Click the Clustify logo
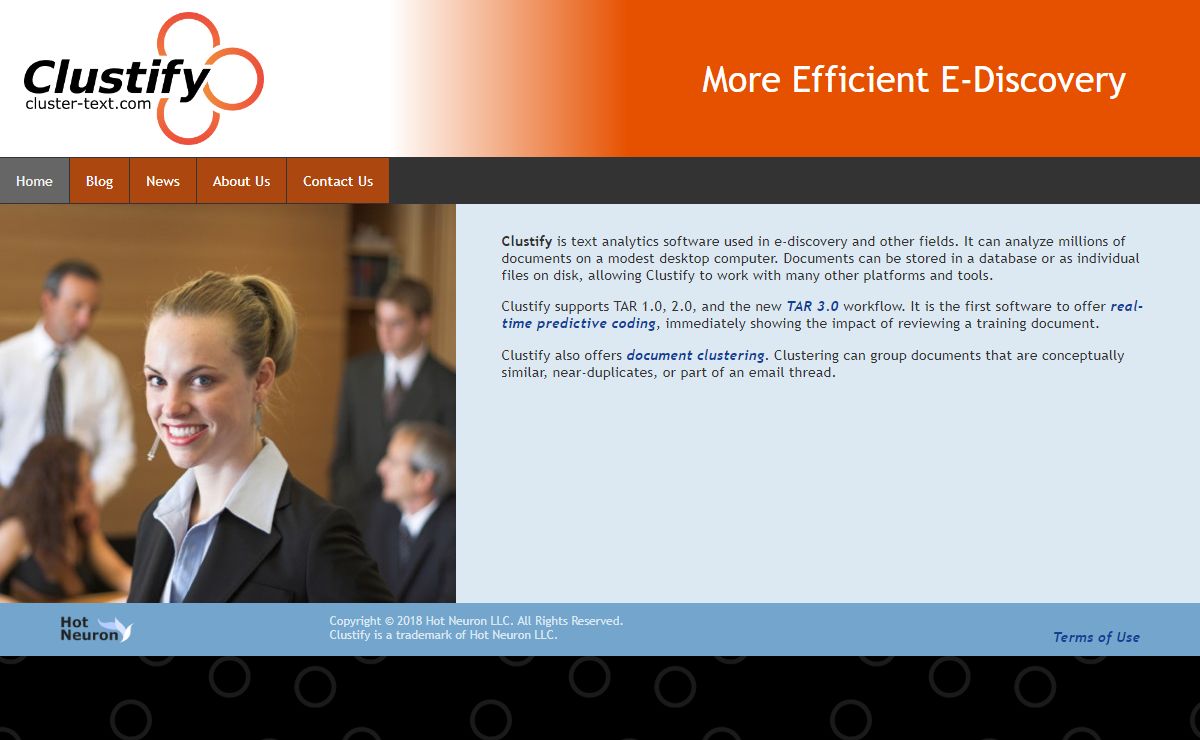Viewport: 1200px width, 740px height. click(x=143, y=77)
